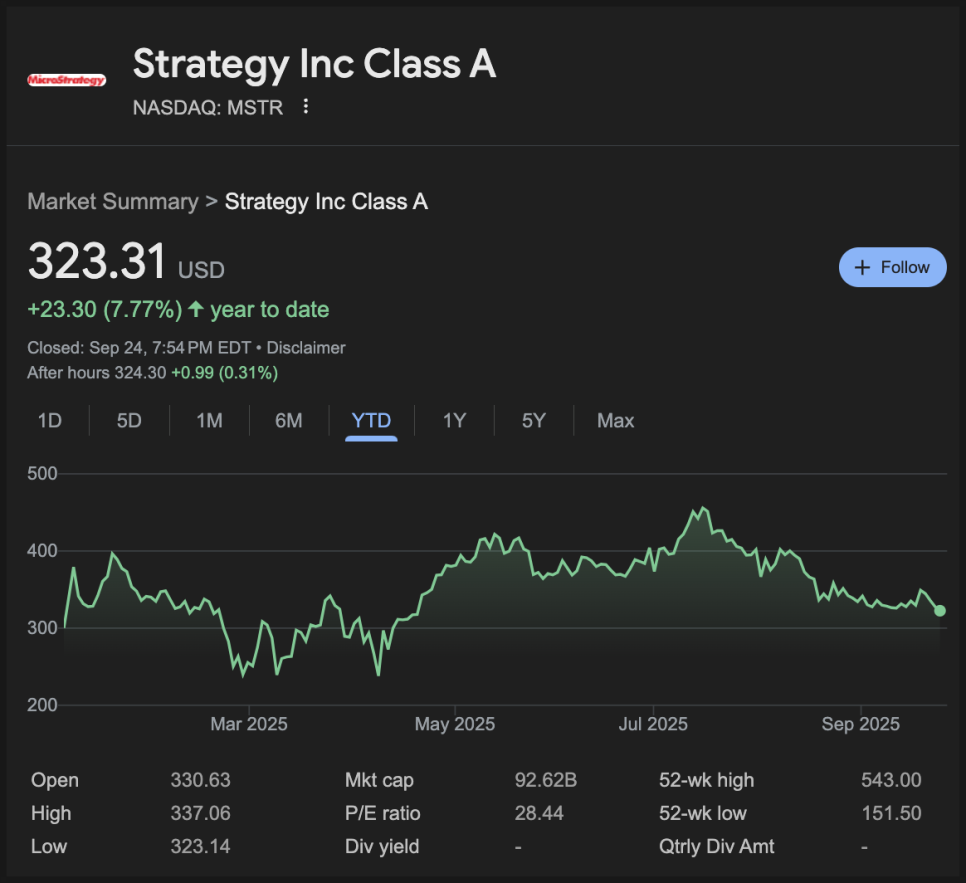Click the Follow button

click(x=892, y=267)
